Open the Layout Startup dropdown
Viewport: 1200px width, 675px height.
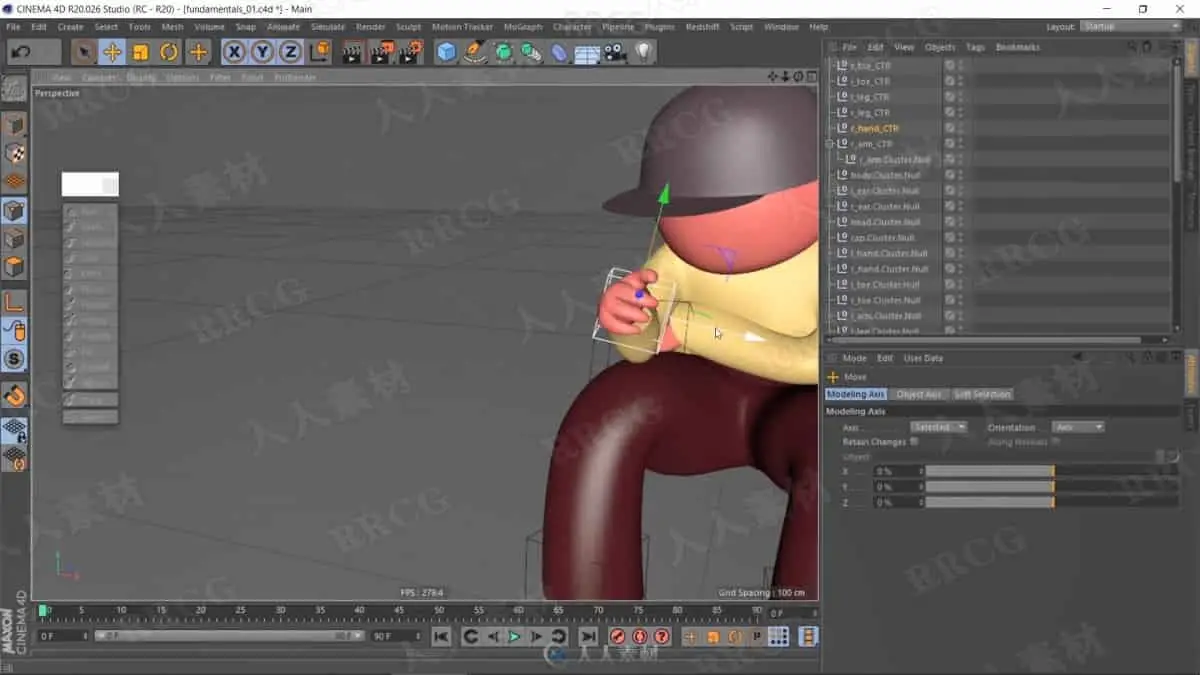click(1132, 26)
